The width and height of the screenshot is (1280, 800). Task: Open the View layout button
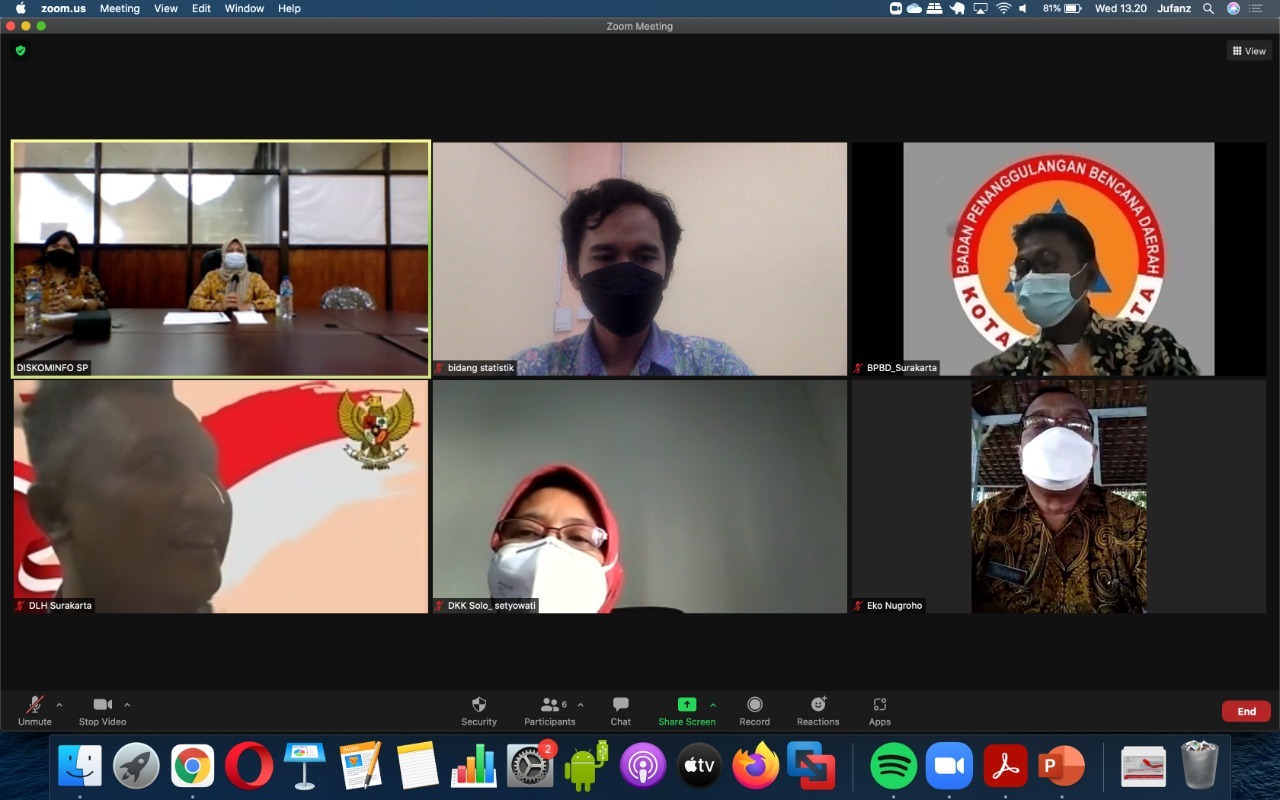1249,51
